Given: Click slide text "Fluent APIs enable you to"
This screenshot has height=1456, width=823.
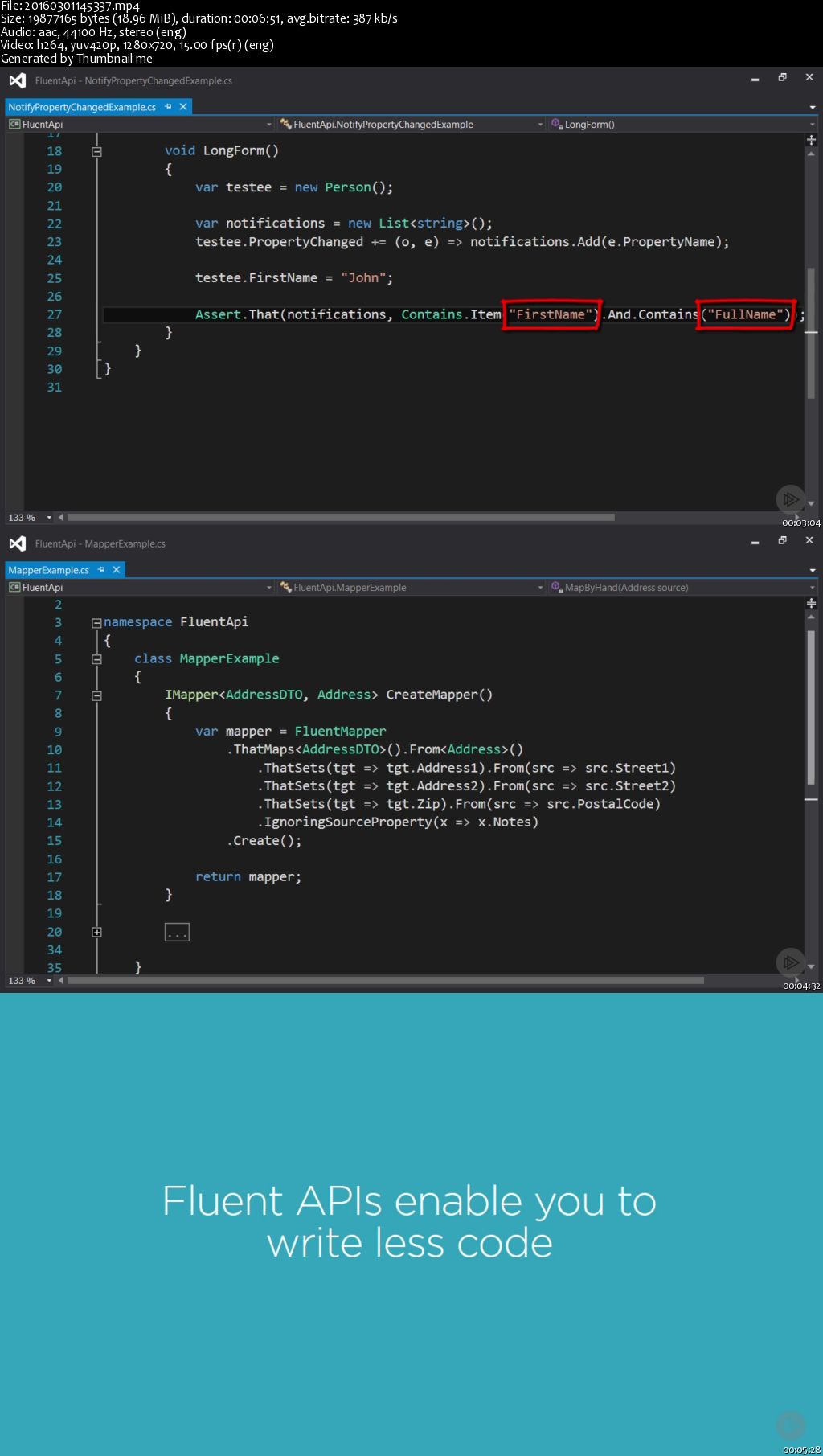Looking at the screenshot, I should (x=409, y=1201).
